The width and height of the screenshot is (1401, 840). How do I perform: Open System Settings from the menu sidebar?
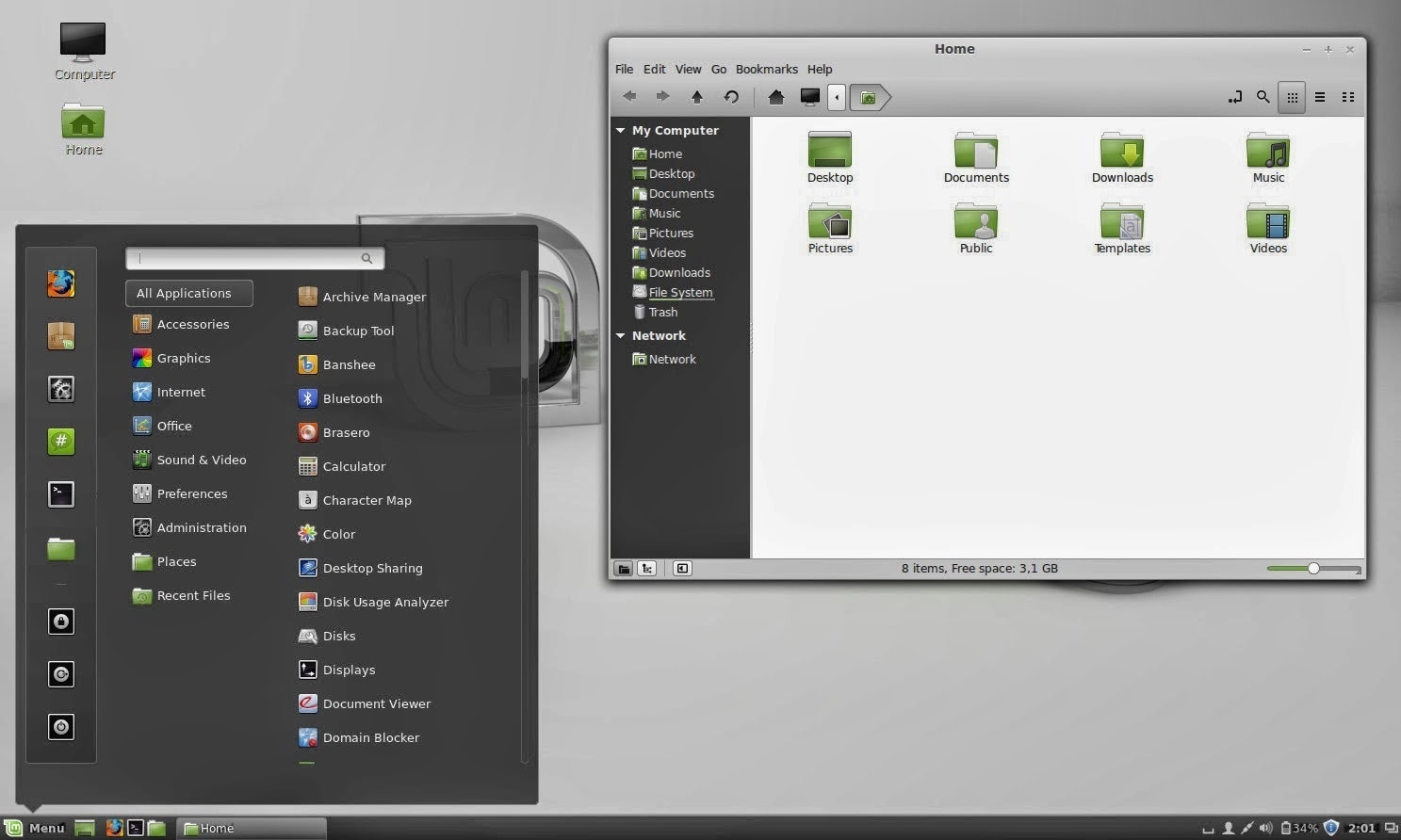click(x=60, y=389)
